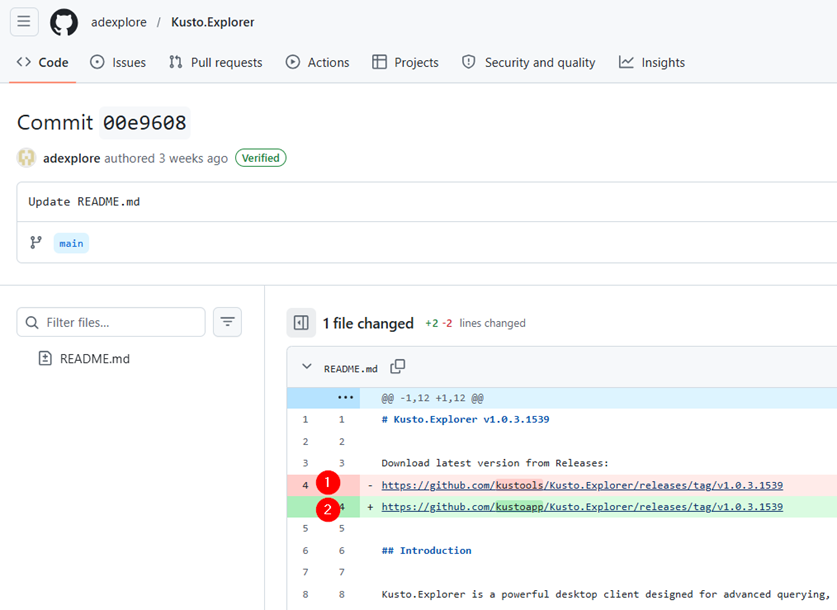This screenshot has height=610, width=837.
Task: Expand hidden lines with the ellipsis button
Action: tap(345, 397)
